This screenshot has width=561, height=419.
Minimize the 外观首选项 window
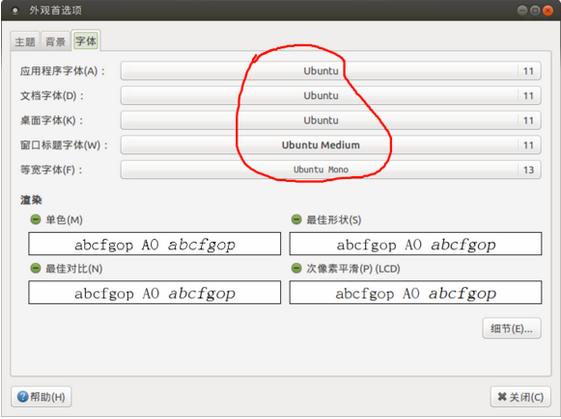coord(522,10)
